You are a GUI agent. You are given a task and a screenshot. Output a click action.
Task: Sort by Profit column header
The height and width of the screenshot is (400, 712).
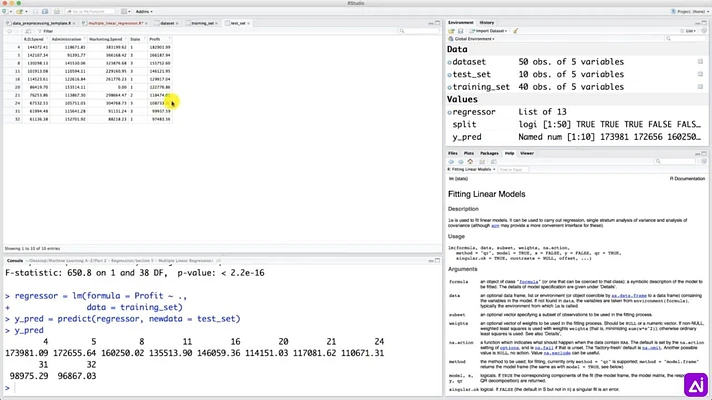coord(159,39)
